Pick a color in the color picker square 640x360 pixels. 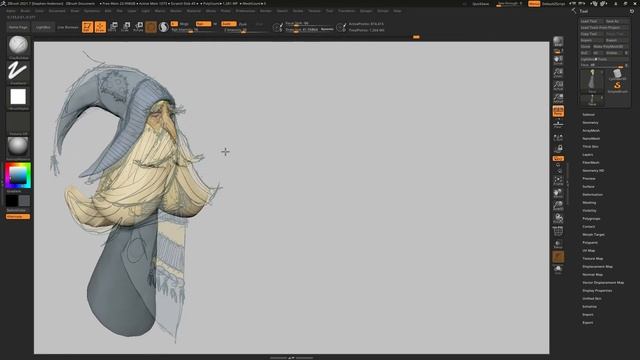(18, 176)
